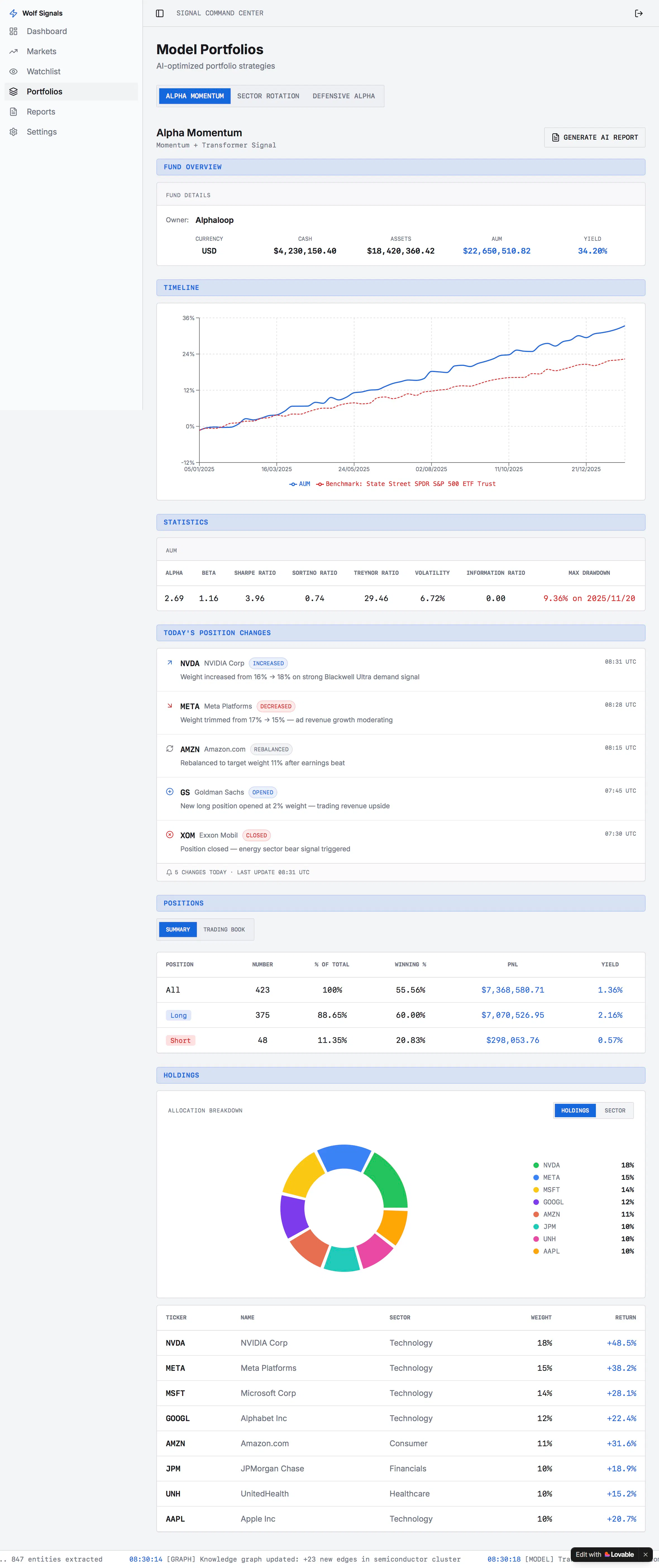Click the JPMorgan Chase name cell
Screen dimensions: 659x1568
point(272,1468)
